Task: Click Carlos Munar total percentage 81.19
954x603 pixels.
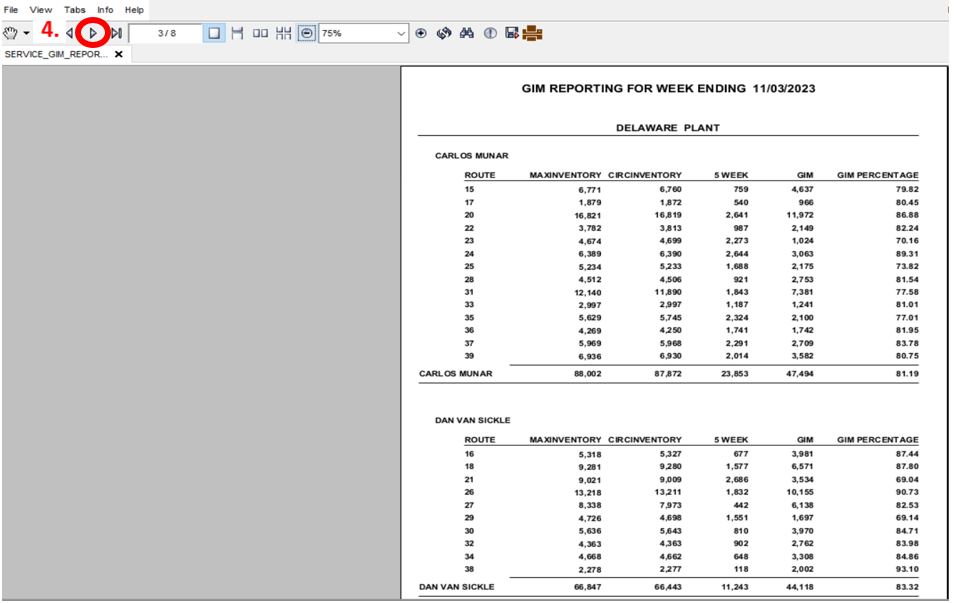Action: click(907, 374)
